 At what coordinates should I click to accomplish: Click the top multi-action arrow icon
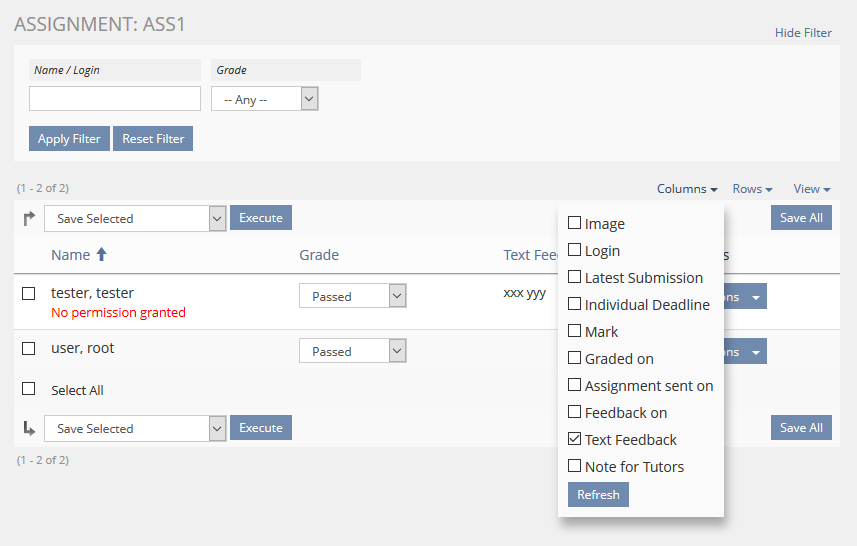pyautogui.click(x=29, y=218)
